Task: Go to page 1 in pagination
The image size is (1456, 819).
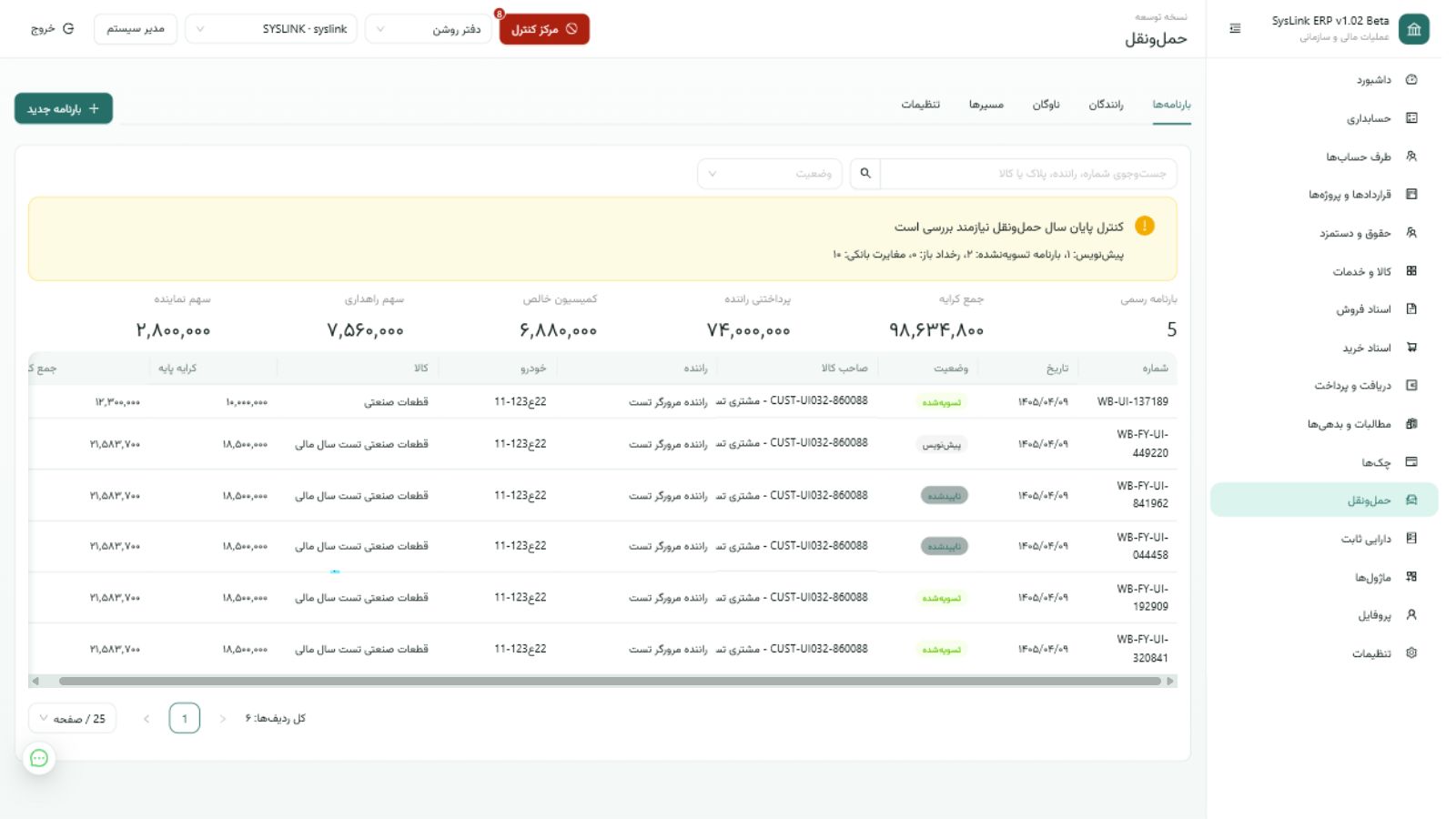Action: tap(185, 719)
